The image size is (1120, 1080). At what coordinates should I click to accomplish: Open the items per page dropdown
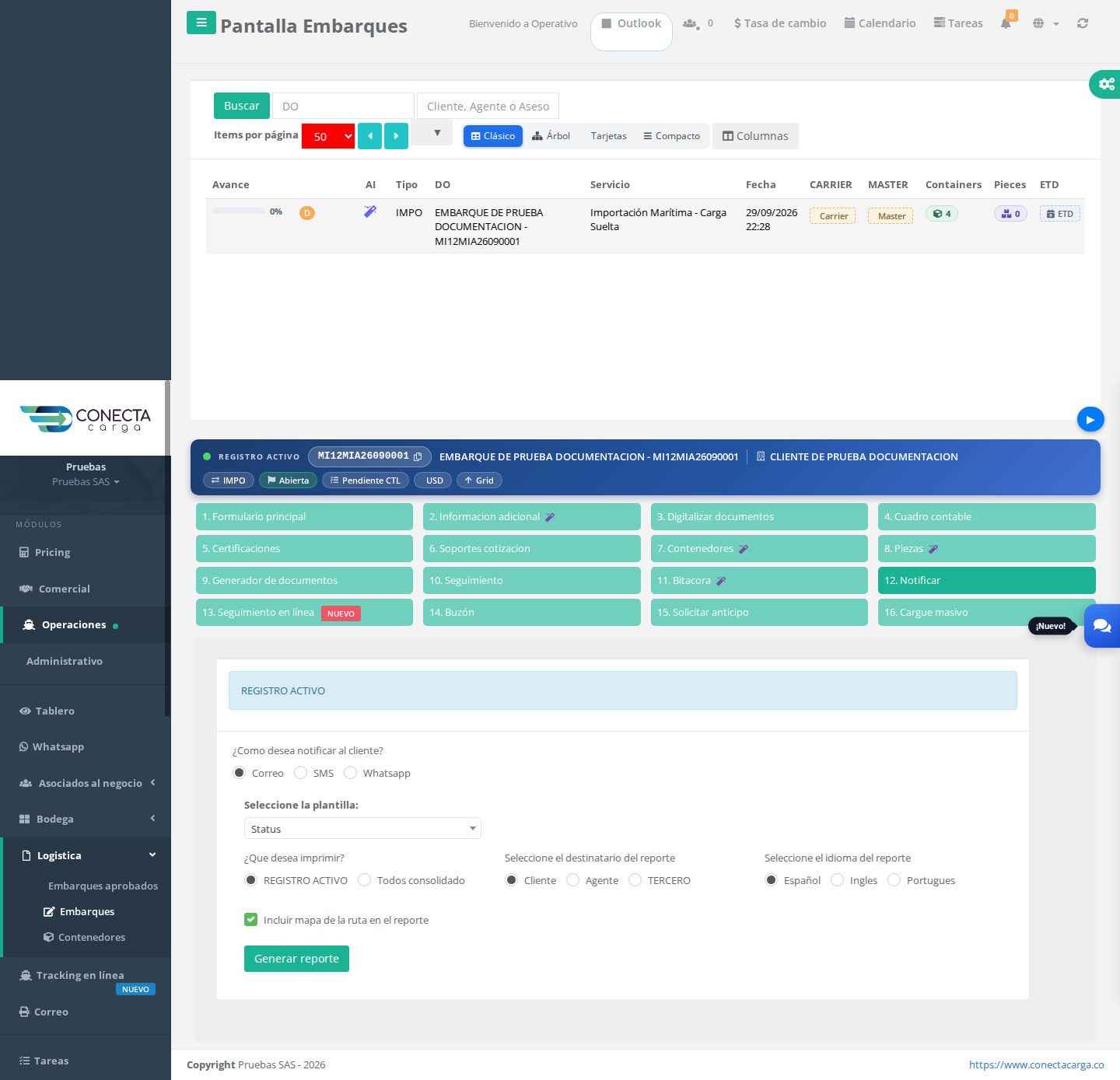(x=328, y=136)
